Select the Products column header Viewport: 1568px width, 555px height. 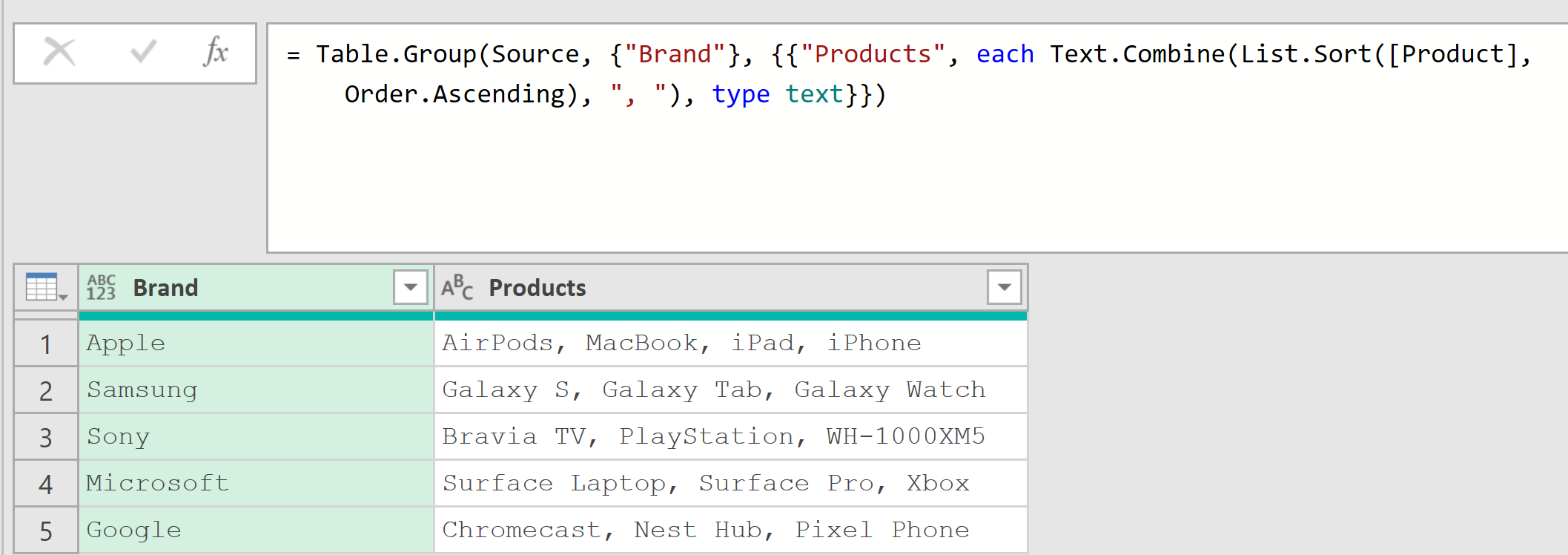click(x=730, y=287)
